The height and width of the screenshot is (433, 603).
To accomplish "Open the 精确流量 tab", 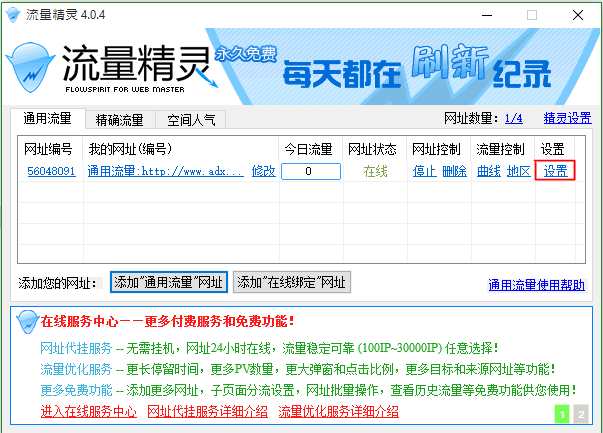I will (x=120, y=120).
